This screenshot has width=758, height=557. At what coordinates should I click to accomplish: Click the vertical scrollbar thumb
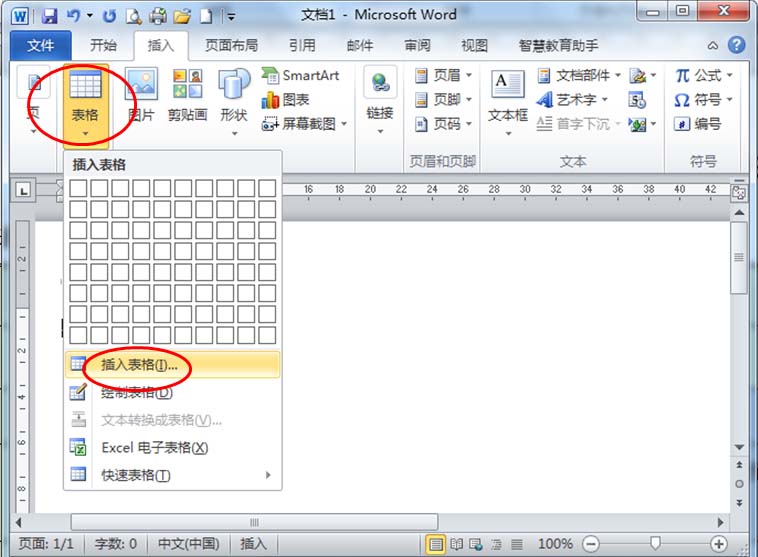pos(739,257)
